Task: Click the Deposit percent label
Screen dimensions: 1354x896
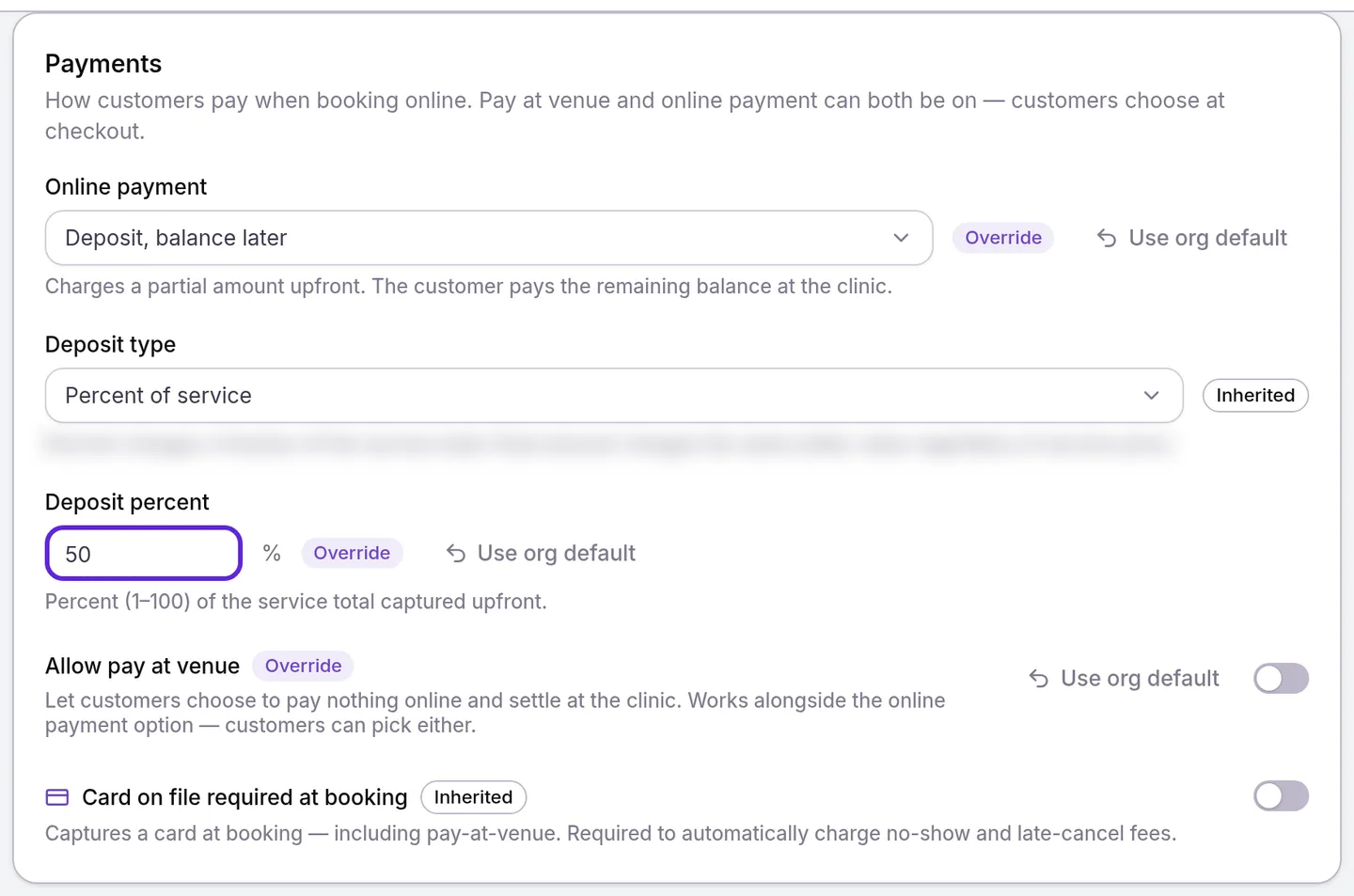Action: 127,502
